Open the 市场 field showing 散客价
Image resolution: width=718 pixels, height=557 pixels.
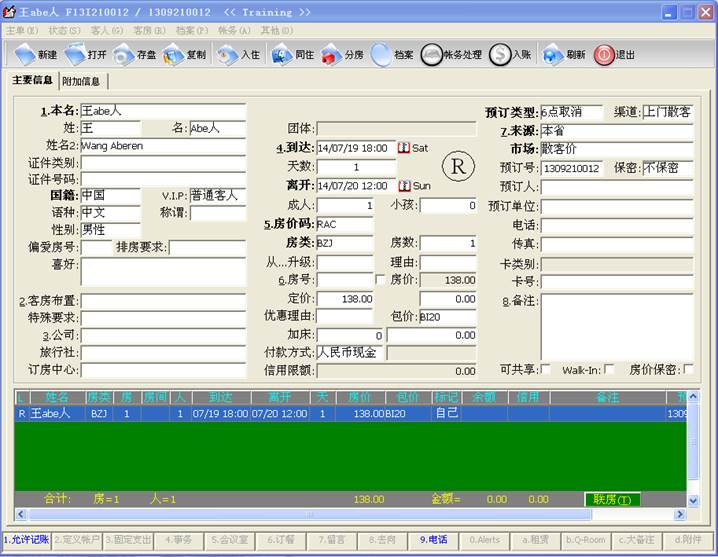617,149
